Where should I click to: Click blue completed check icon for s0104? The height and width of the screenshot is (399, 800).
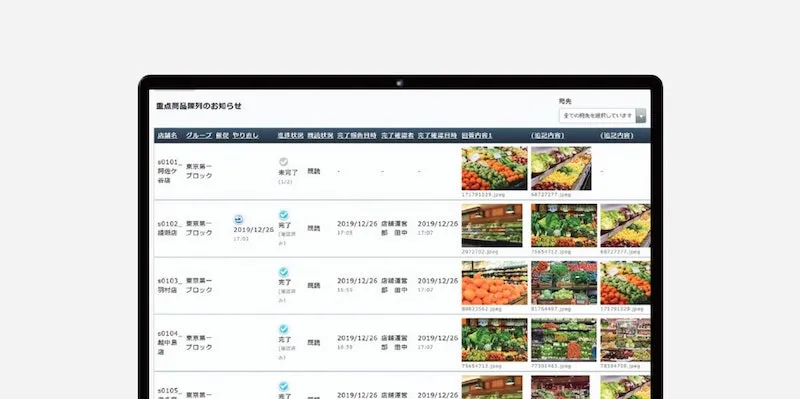283,329
